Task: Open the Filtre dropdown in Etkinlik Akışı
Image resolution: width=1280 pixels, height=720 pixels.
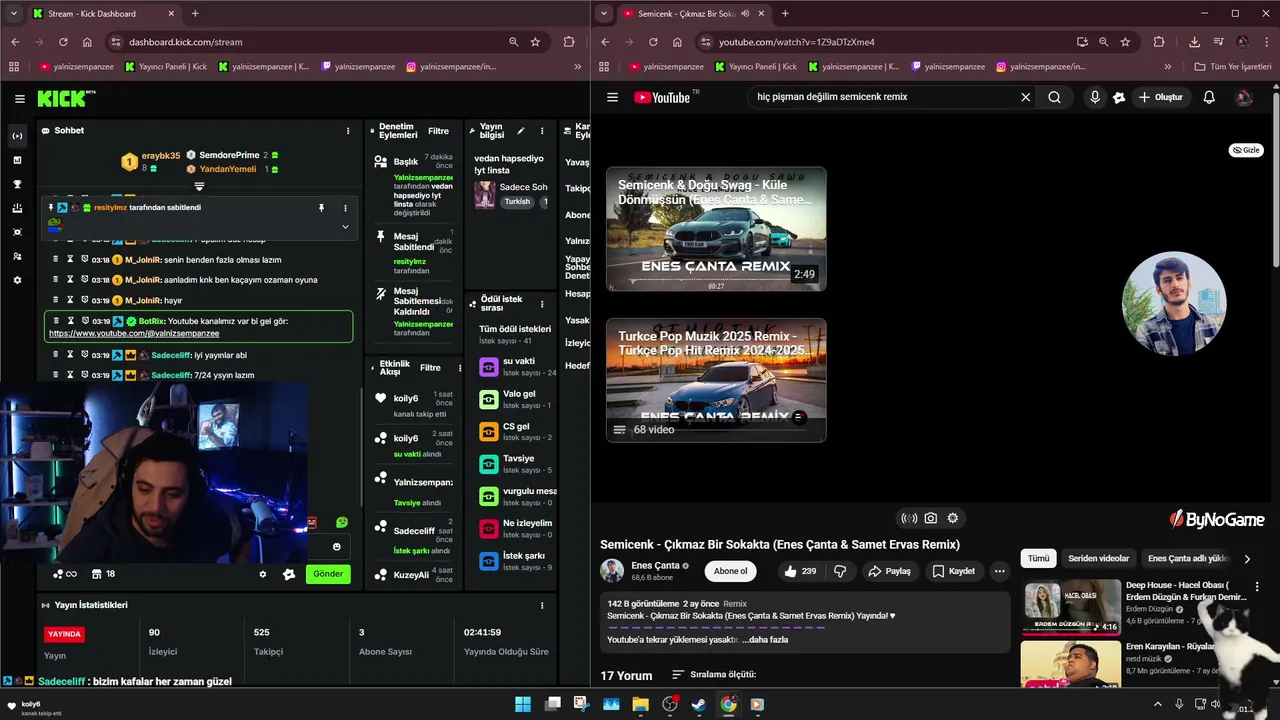Action: (430, 367)
